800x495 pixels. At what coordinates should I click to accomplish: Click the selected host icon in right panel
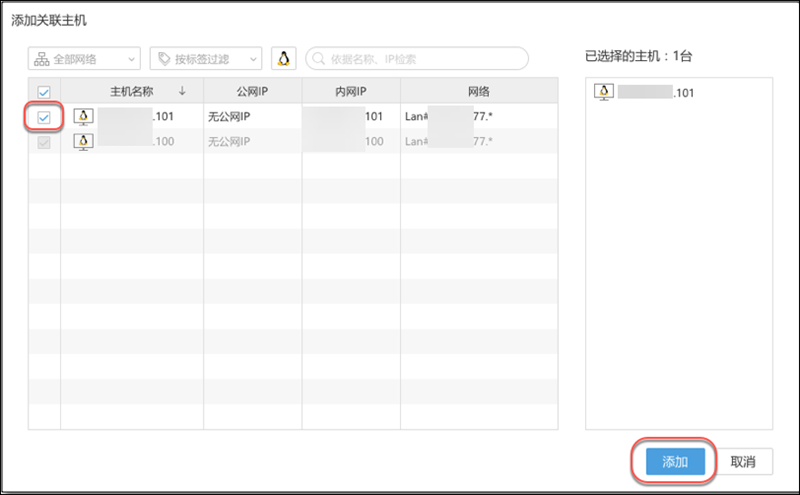pyautogui.click(x=604, y=92)
